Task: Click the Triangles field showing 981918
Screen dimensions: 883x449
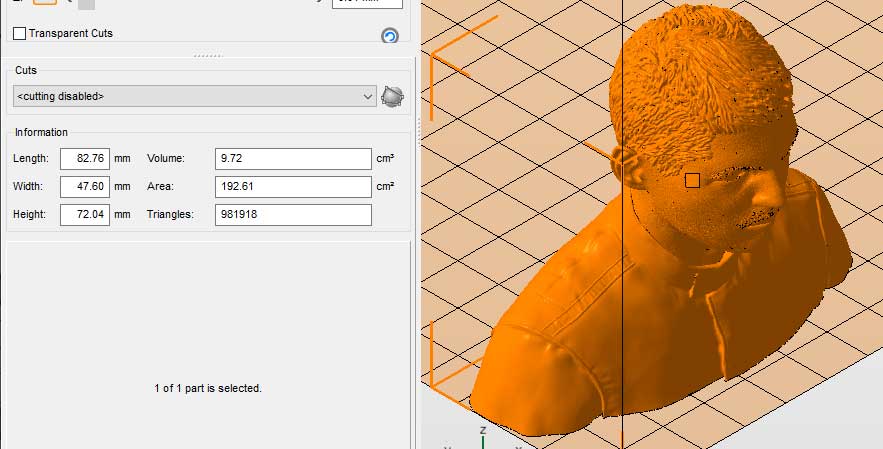Action: click(293, 215)
